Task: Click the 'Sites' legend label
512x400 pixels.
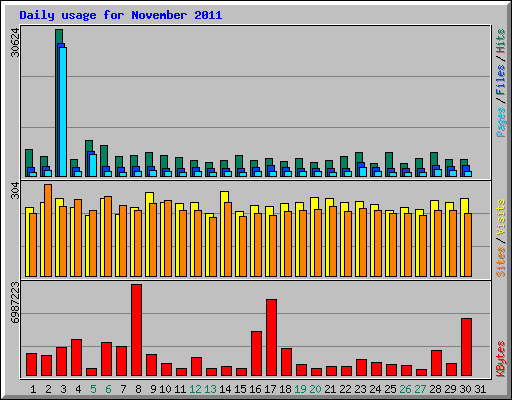Action: 501,262
